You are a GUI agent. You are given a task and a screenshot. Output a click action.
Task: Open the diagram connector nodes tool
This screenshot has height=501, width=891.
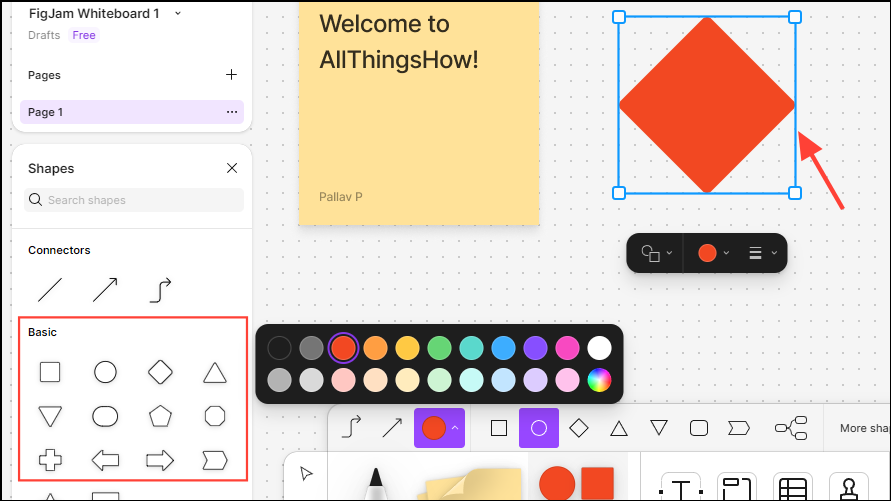[791, 428]
